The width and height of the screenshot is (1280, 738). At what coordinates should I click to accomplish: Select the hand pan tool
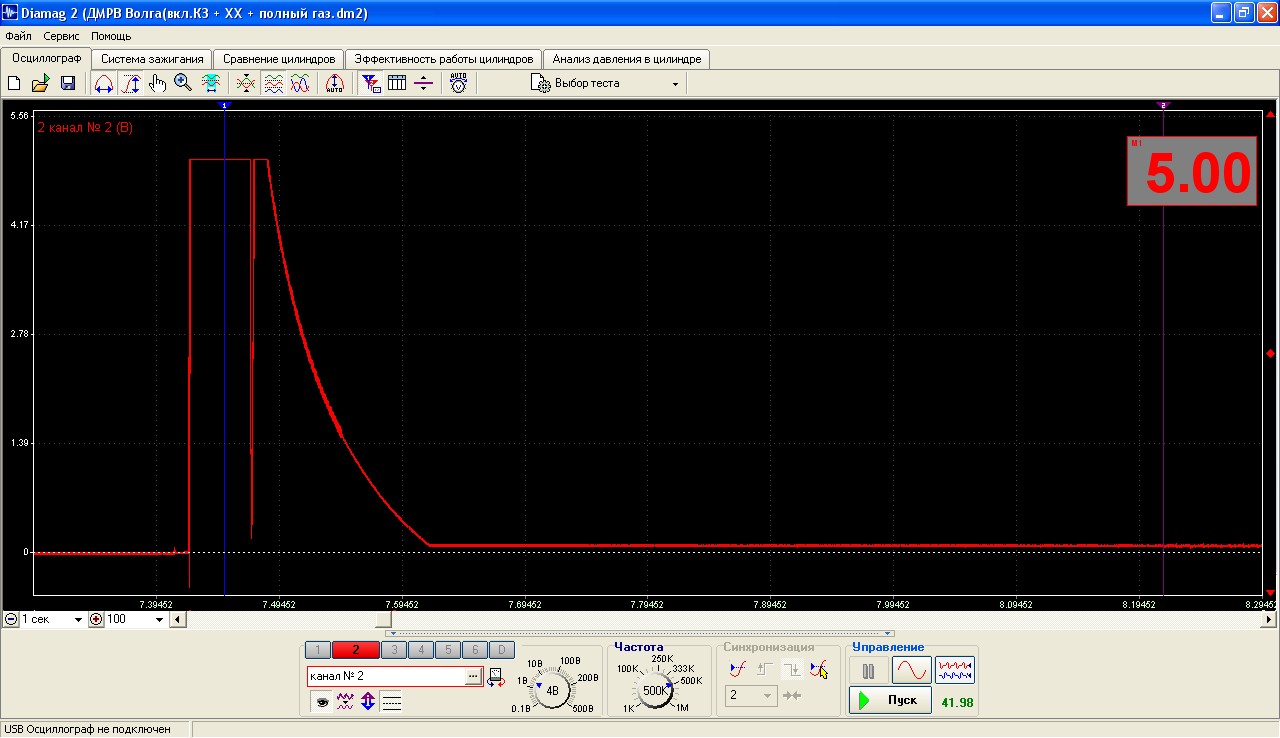(157, 84)
